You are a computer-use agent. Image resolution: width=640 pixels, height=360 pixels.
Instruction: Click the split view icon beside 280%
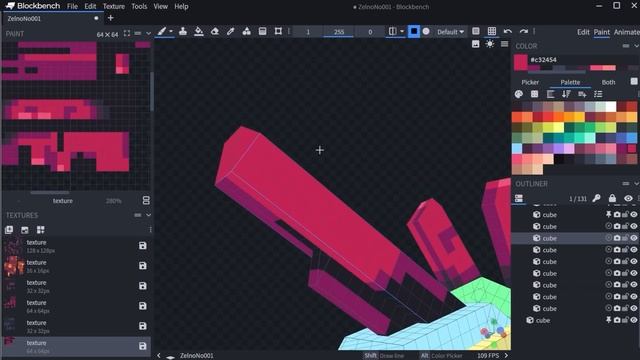point(146,200)
